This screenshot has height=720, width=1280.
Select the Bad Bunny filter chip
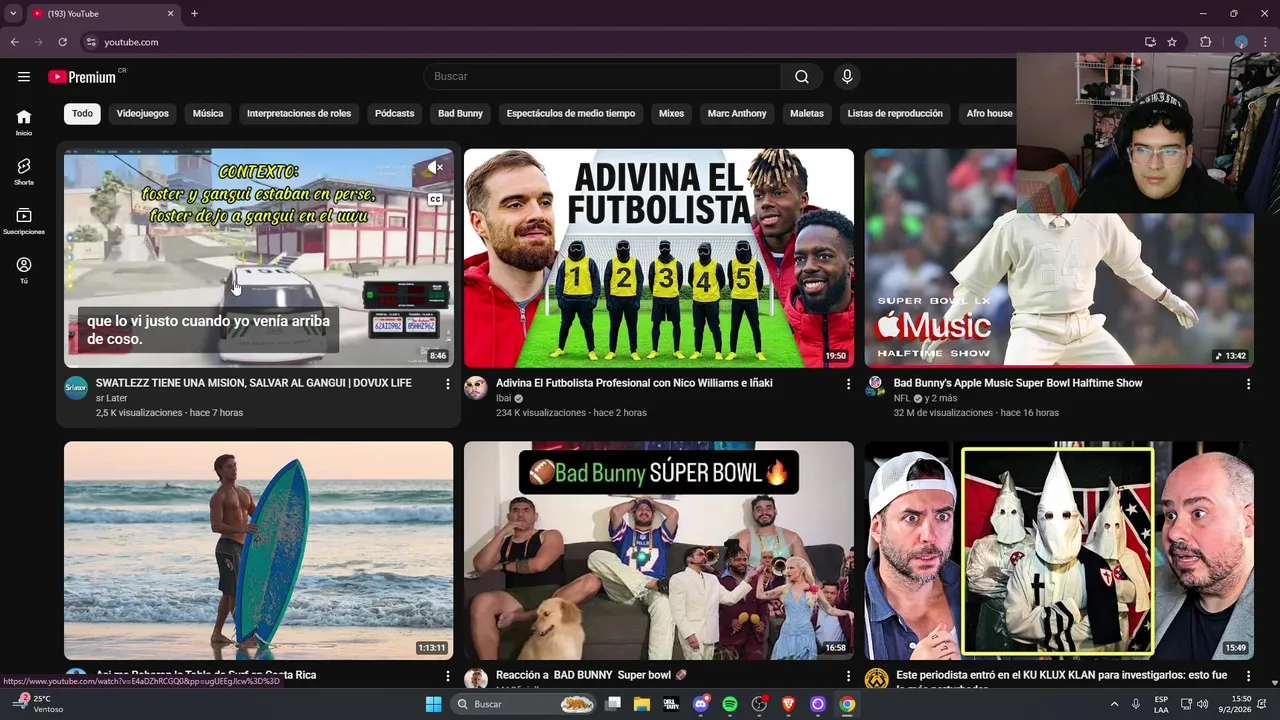point(460,113)
